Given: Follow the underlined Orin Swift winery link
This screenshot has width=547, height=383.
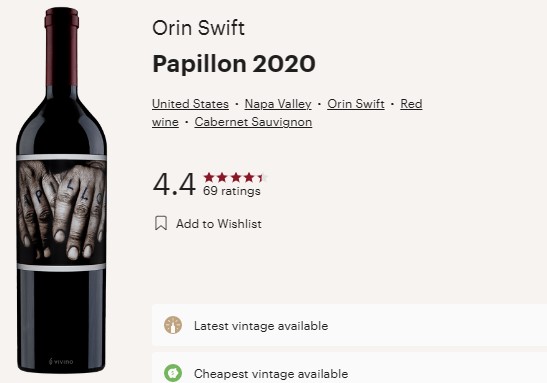Looking at the screenshot, I should (x=356, y=104).
